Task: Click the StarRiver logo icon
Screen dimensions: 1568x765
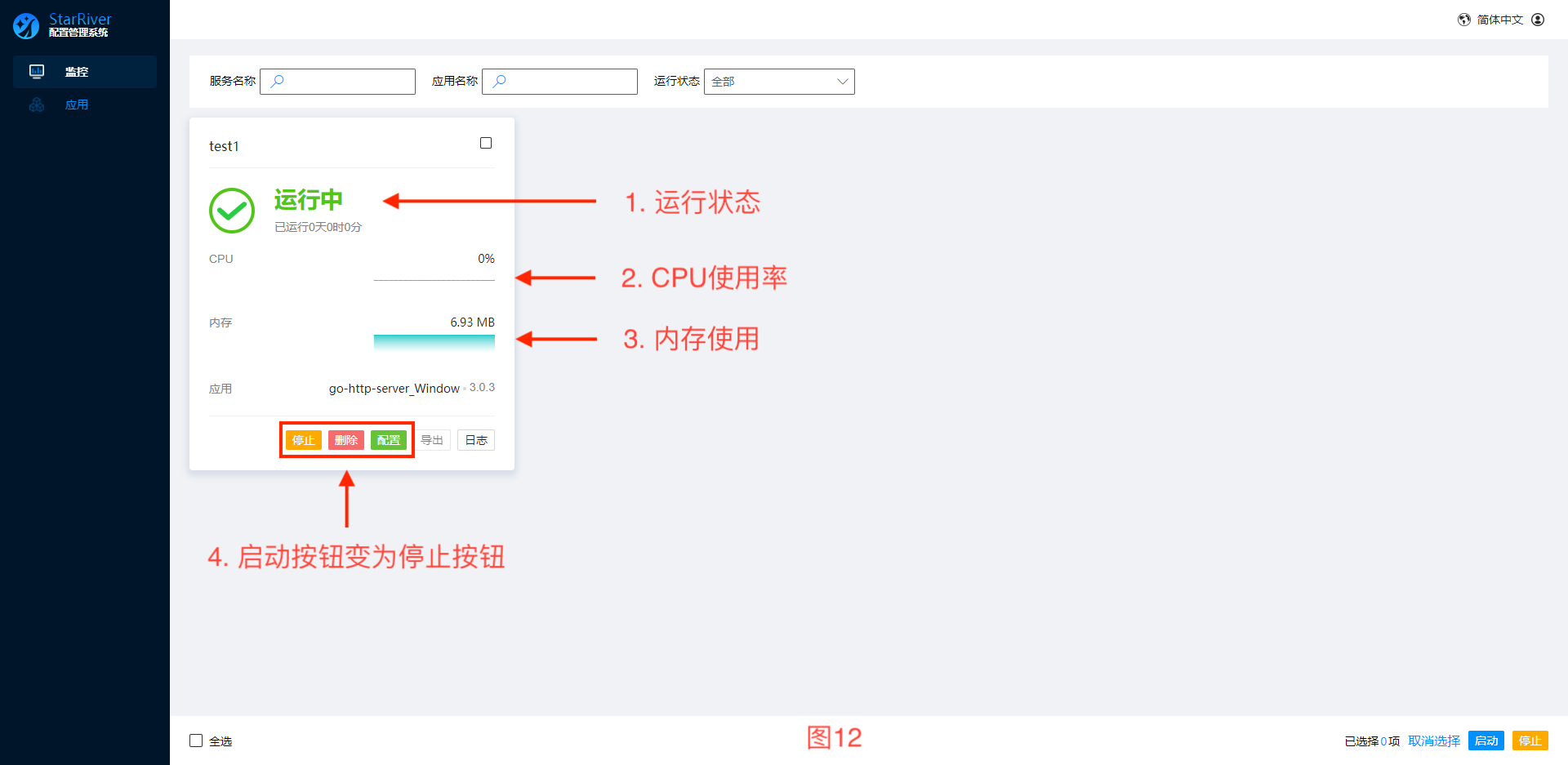Action: click(26, 25)
